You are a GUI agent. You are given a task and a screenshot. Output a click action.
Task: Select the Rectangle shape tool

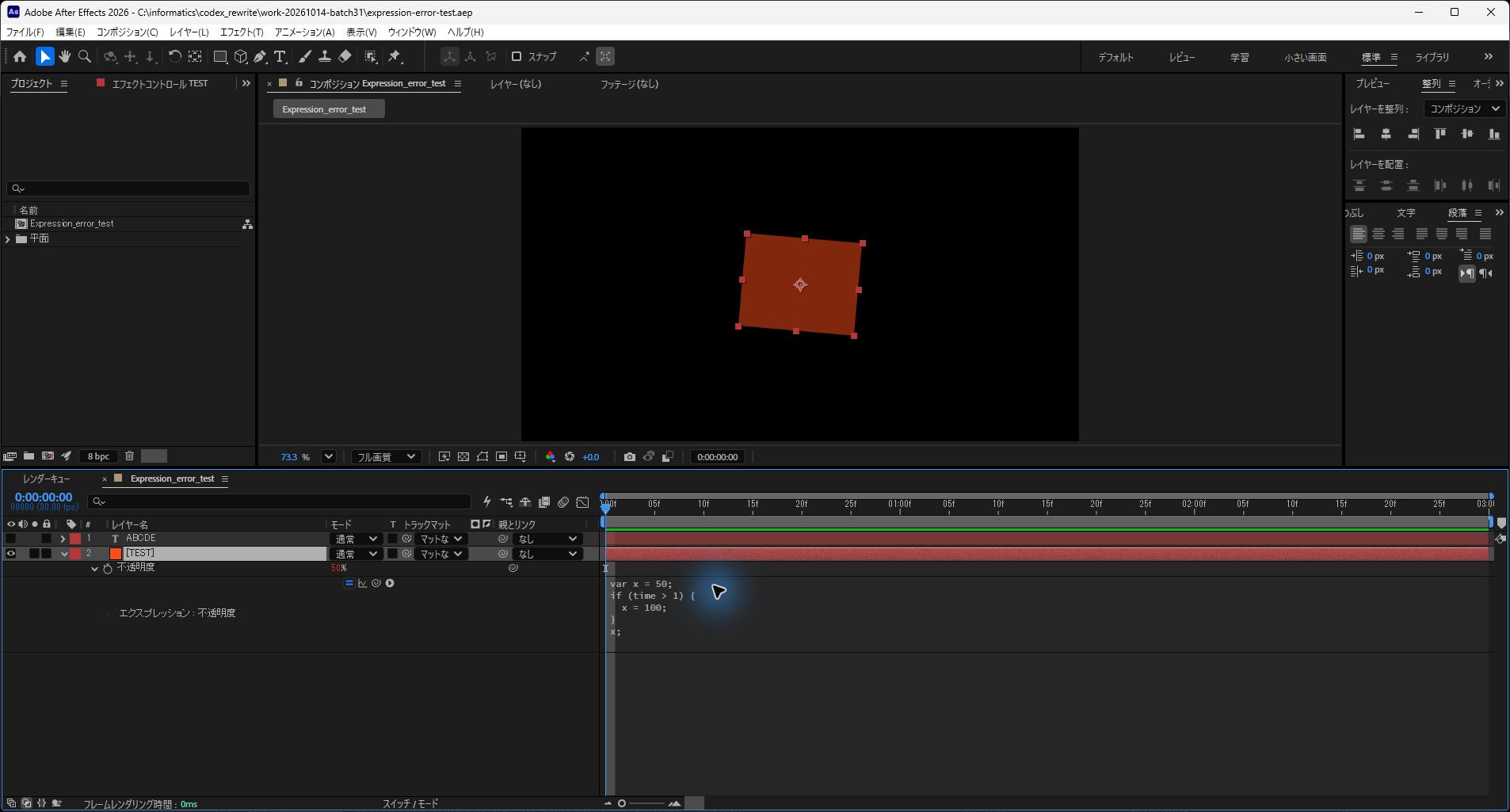coord(220,56)
